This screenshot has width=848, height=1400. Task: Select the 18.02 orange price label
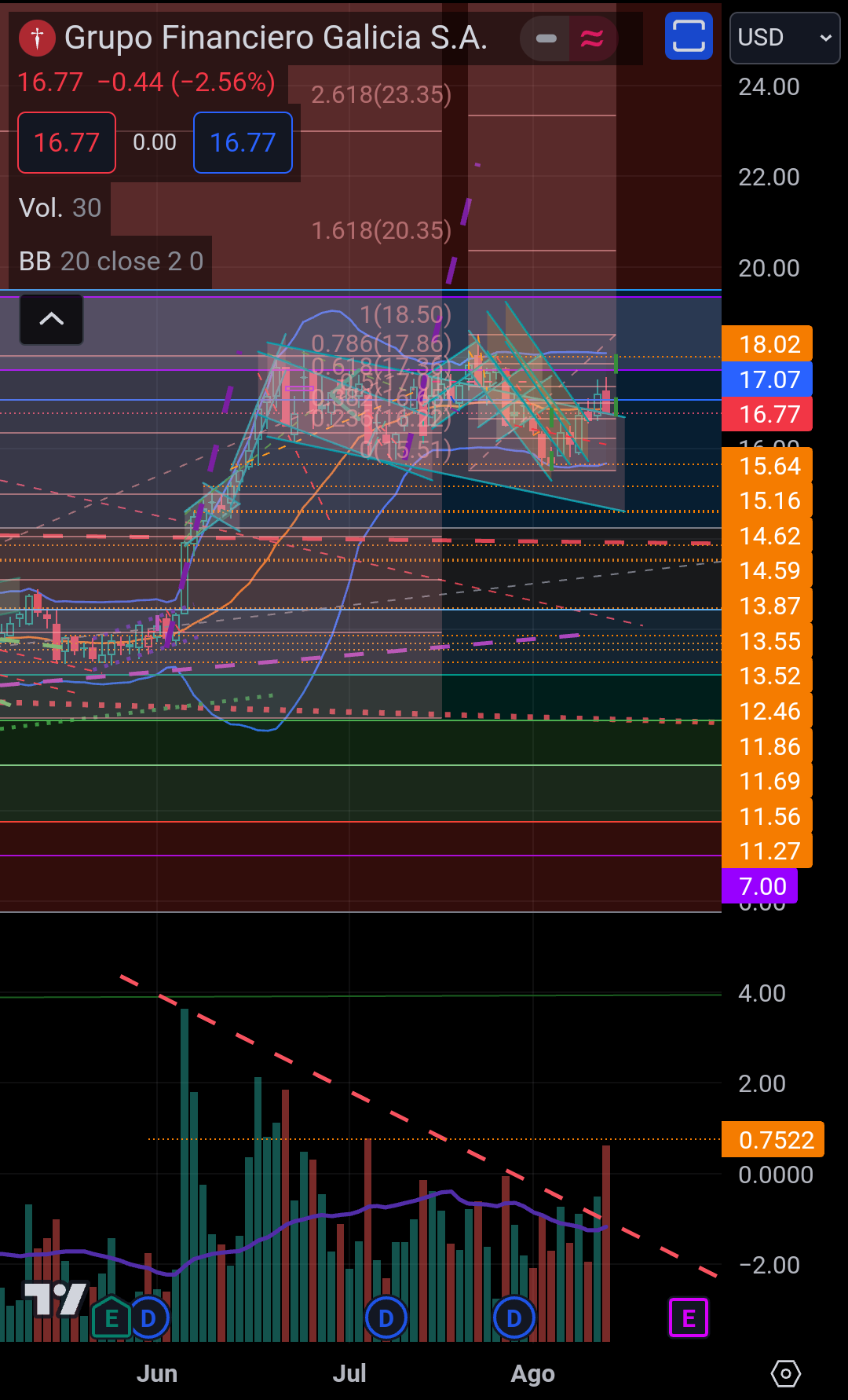click(767, 344)
